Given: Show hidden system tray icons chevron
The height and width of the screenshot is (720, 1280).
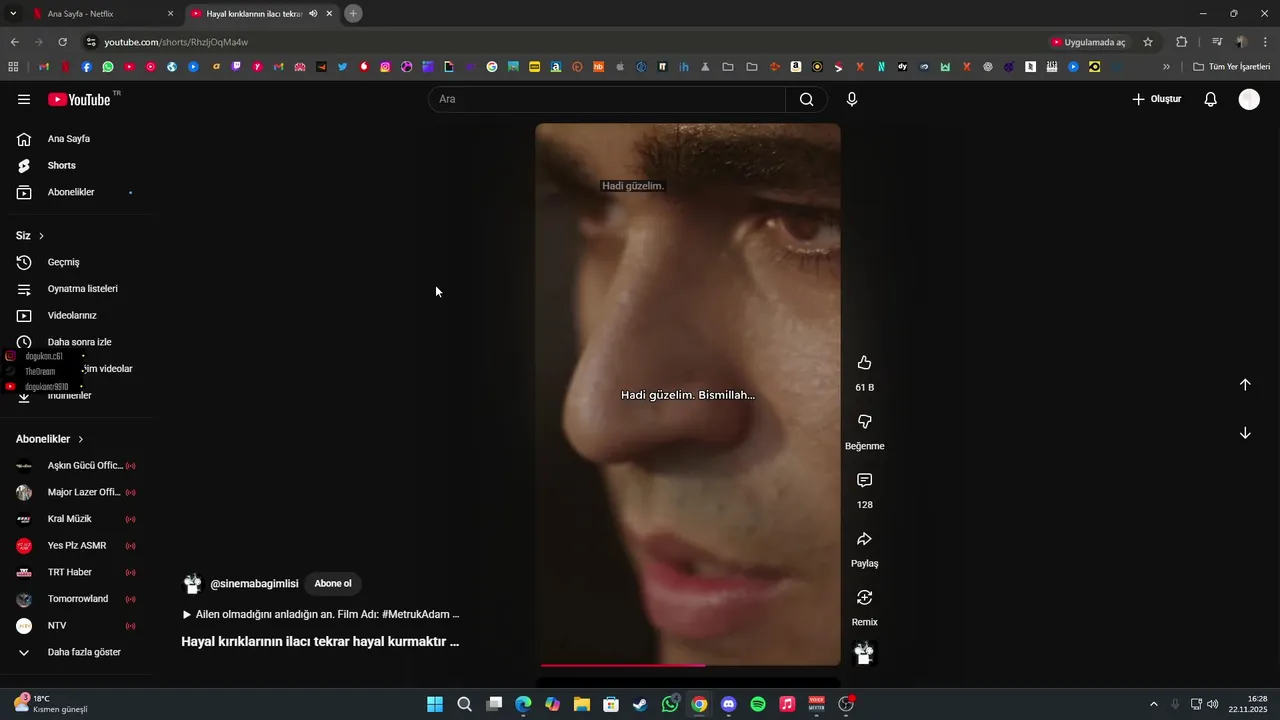Looking at the screenshot, I should (x=1153, y=704).
